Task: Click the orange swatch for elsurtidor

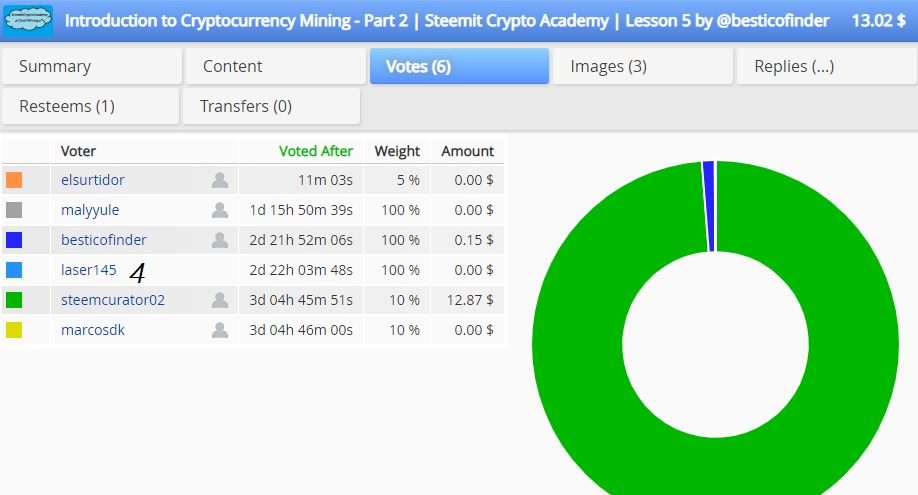Action: [x=14, y=180]
